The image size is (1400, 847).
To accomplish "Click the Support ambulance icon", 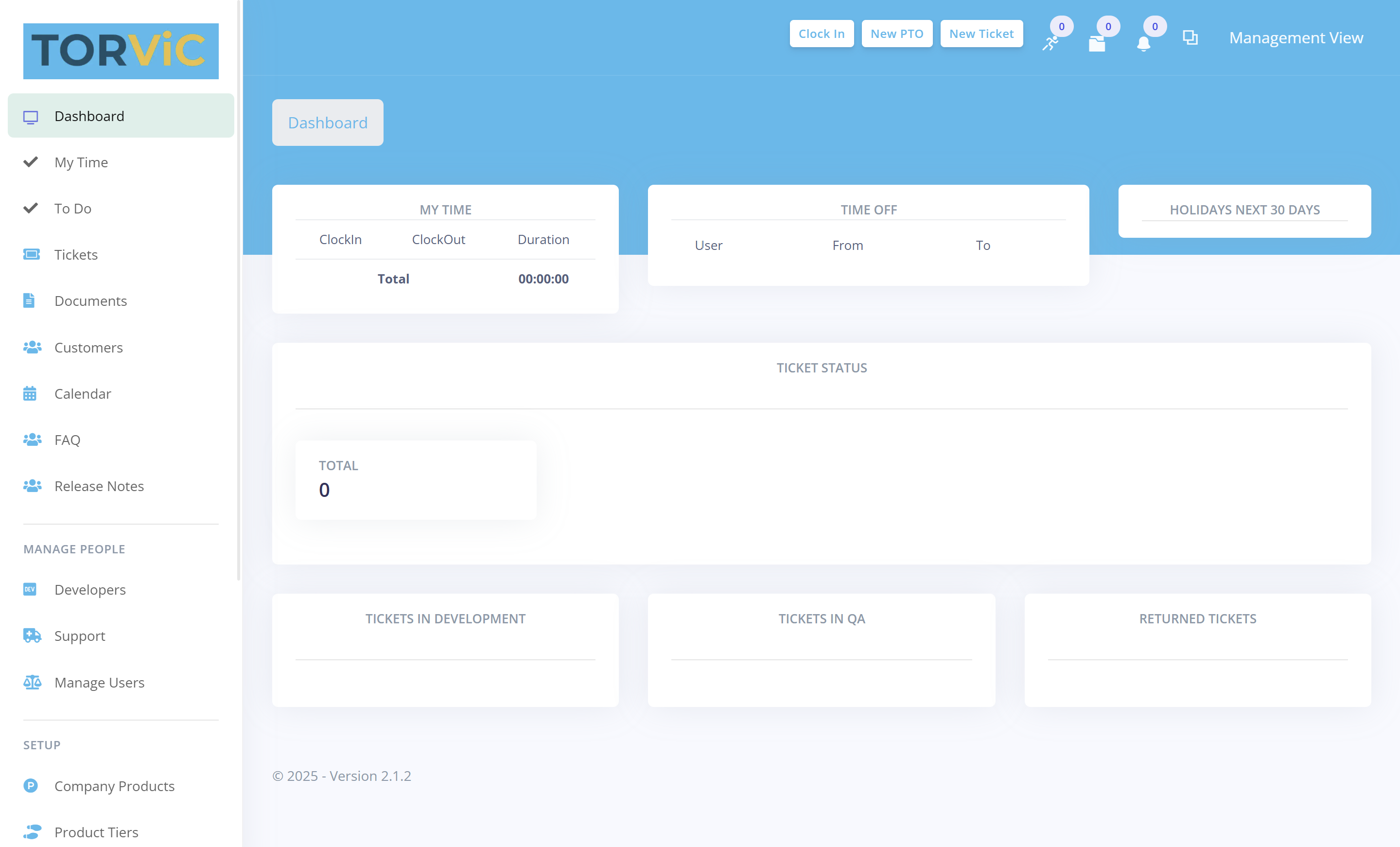I will pos(32,635).
